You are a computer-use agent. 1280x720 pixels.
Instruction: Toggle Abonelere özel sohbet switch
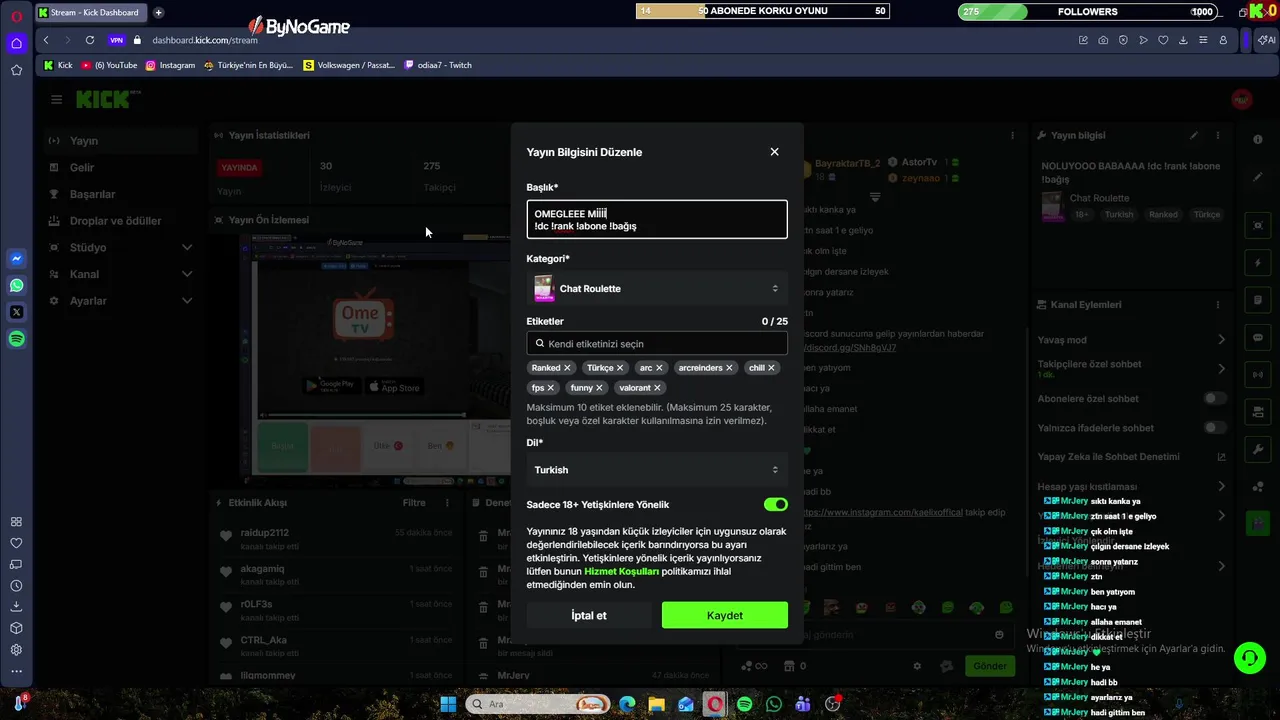pyautogui.click(x=1214, y=398)
